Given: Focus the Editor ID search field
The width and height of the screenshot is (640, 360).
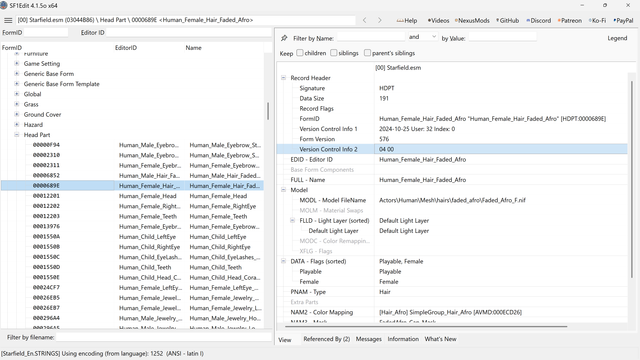Looking at the screenshot, I should click(189, 32).
